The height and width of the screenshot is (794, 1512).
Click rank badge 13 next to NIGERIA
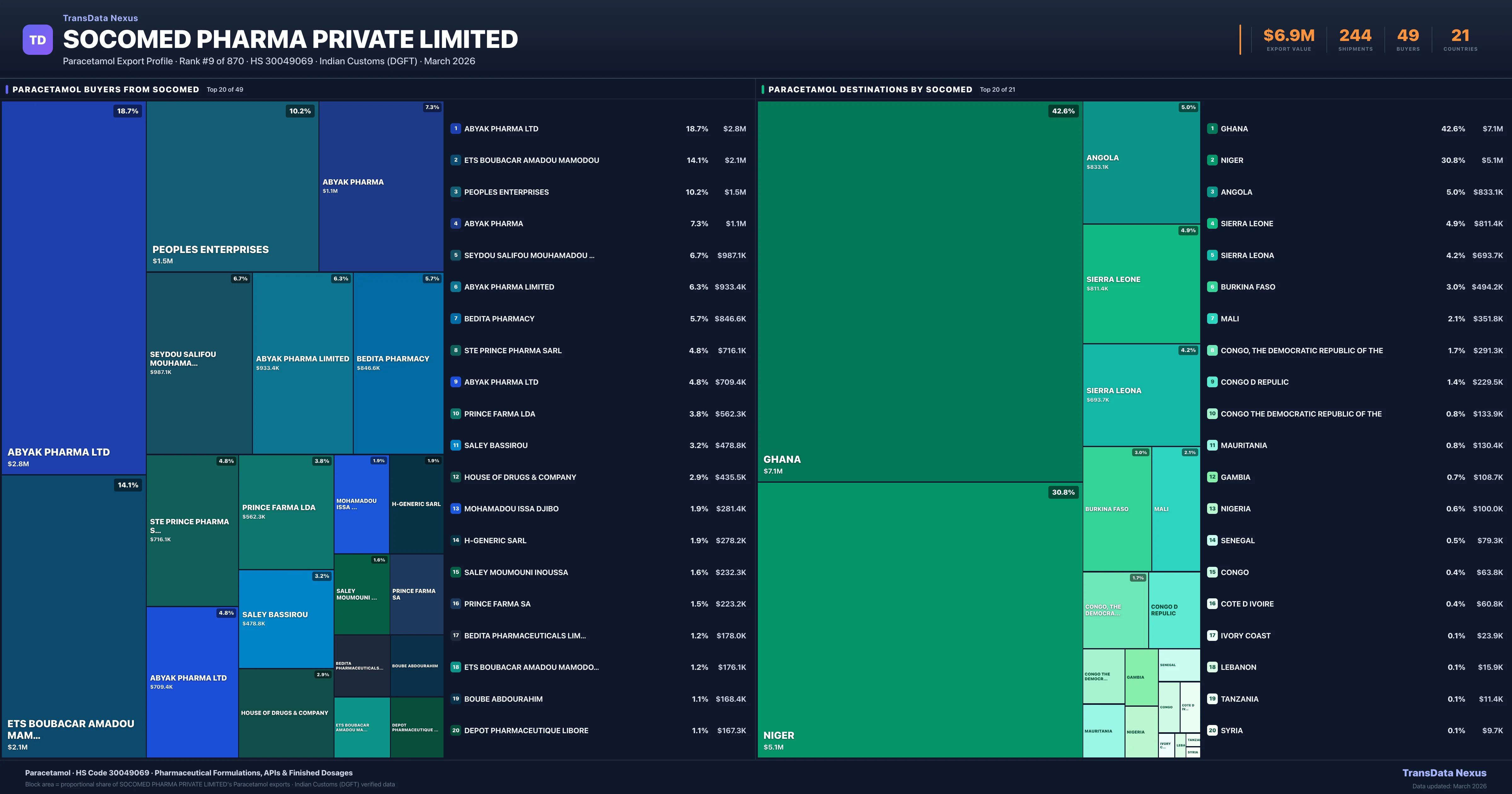(x=1212, y=509)
